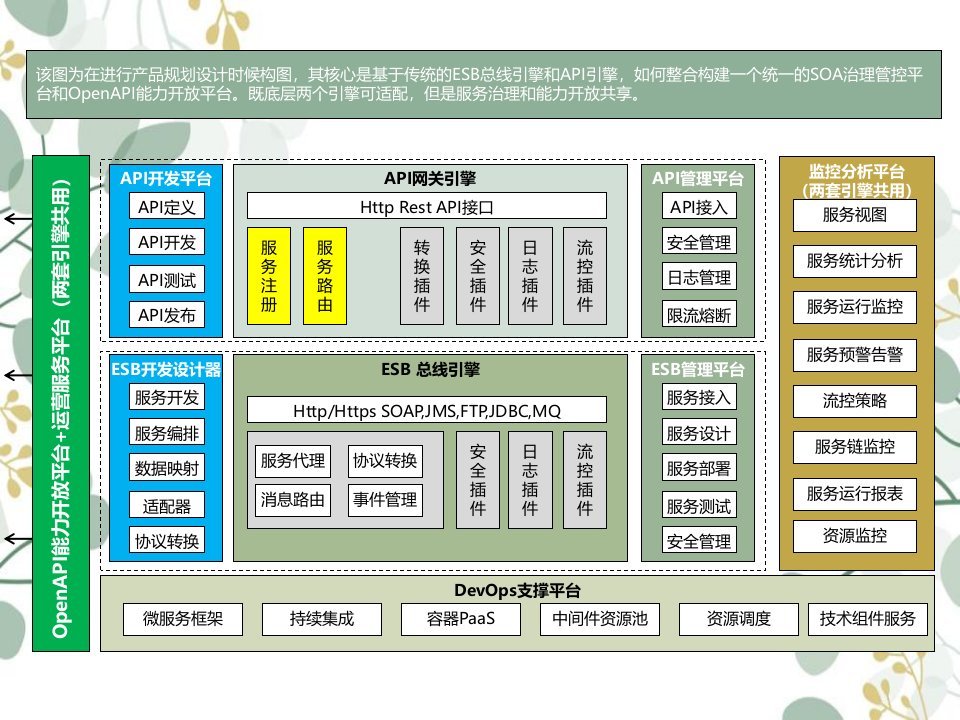Select 限流熔断 in API管理平台
This screenshot has width=960, height=720.
coord(699,315)
